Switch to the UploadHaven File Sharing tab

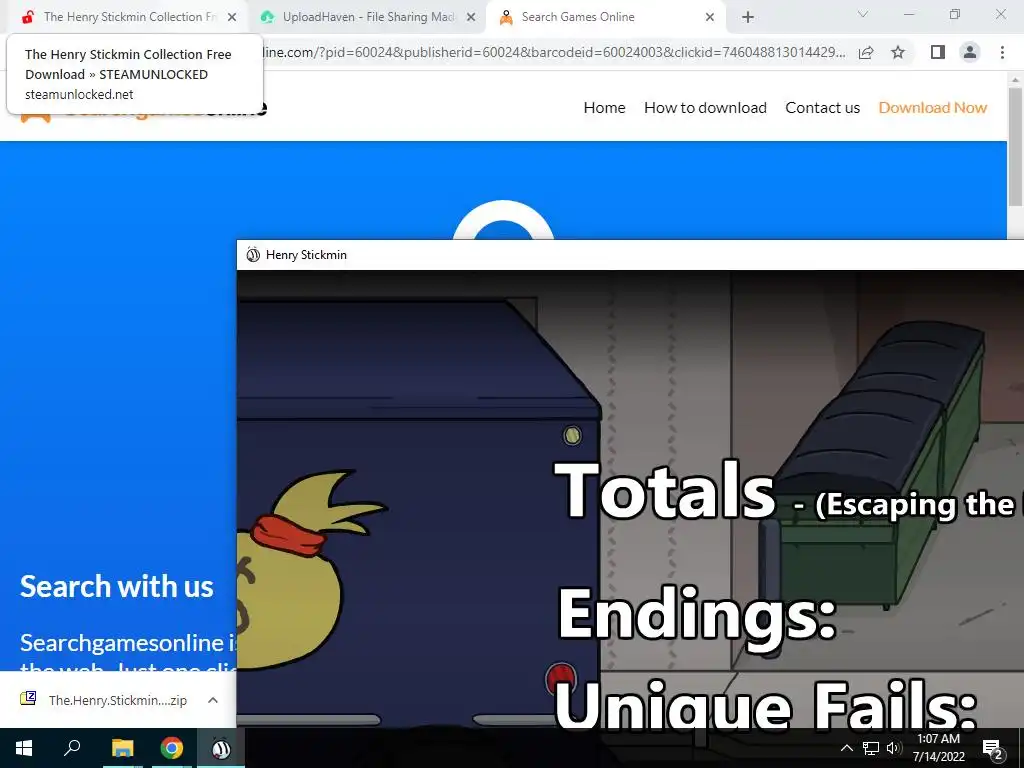tap(369, 17)
